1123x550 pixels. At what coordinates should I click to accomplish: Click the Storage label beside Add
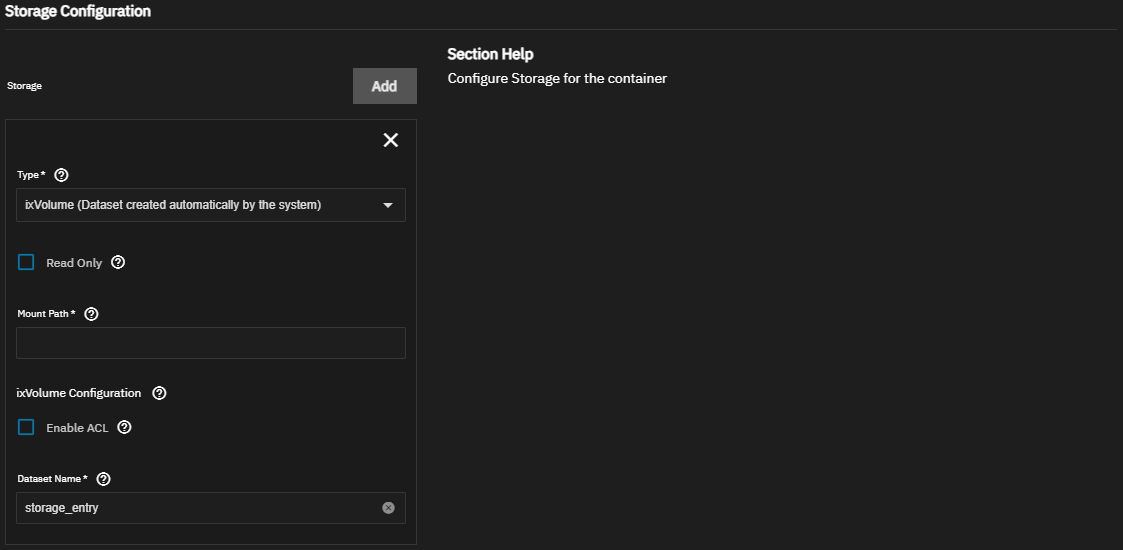[25, 86]
